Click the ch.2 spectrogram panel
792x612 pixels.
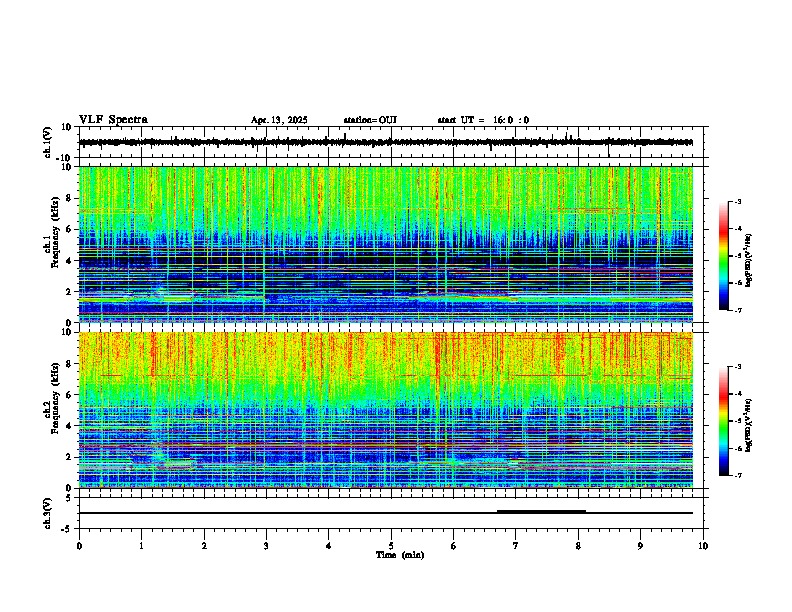tap(386, 410)
